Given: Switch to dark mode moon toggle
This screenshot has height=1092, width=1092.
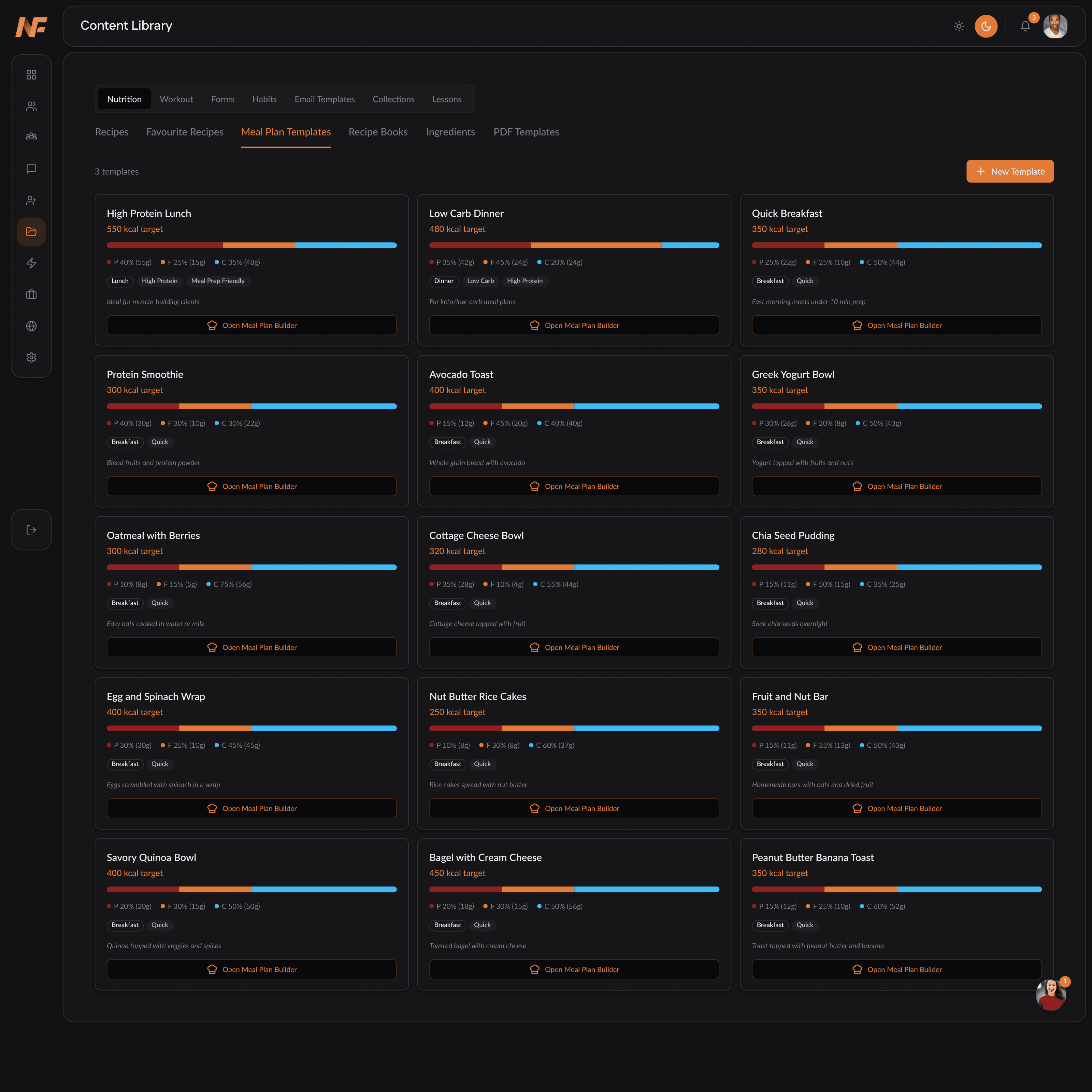Looking at the screenshot, I should click(986, 26).
